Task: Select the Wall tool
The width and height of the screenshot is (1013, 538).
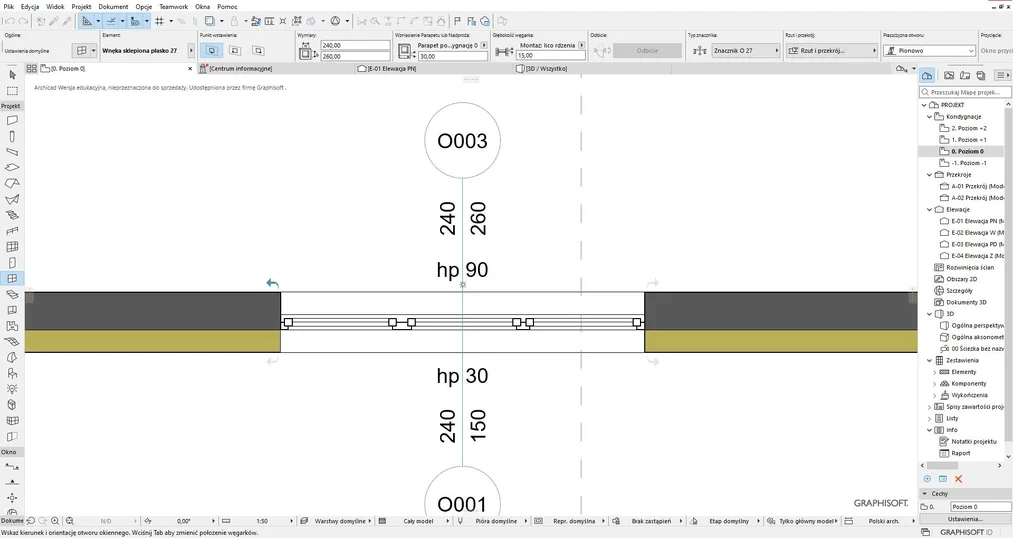Action: (x=12, y=120)
